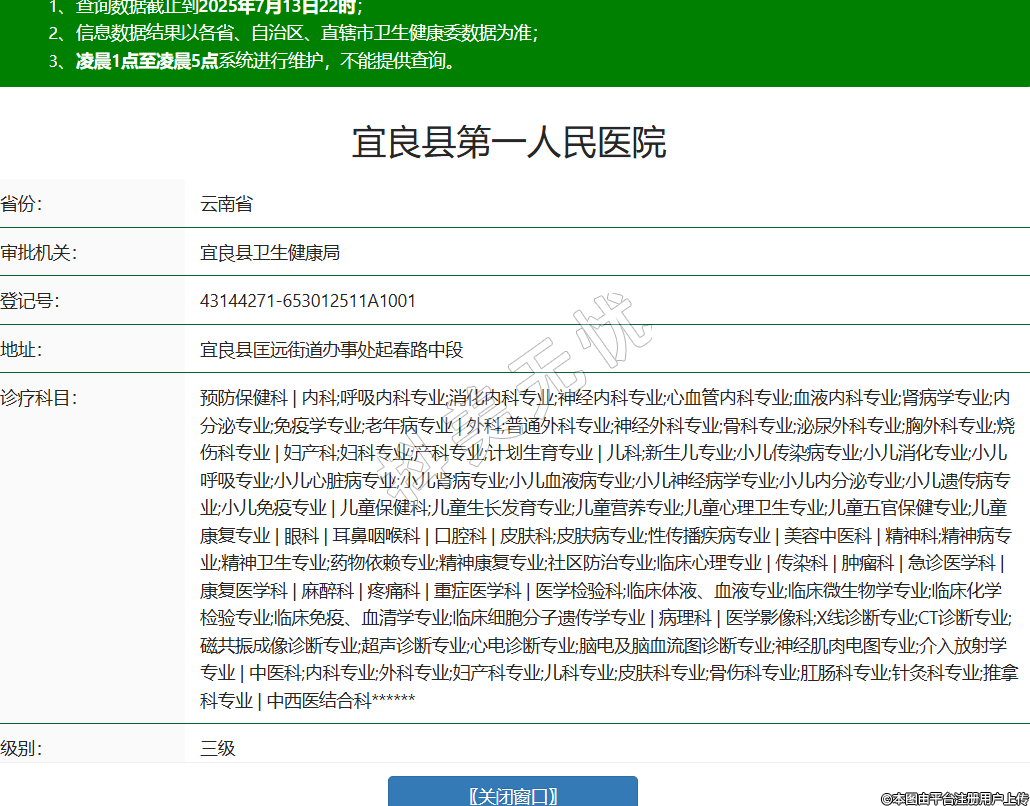Click the 【关闭窗口】 close window button
This screenshot has height=806, width=1030.
click(512, 795)
